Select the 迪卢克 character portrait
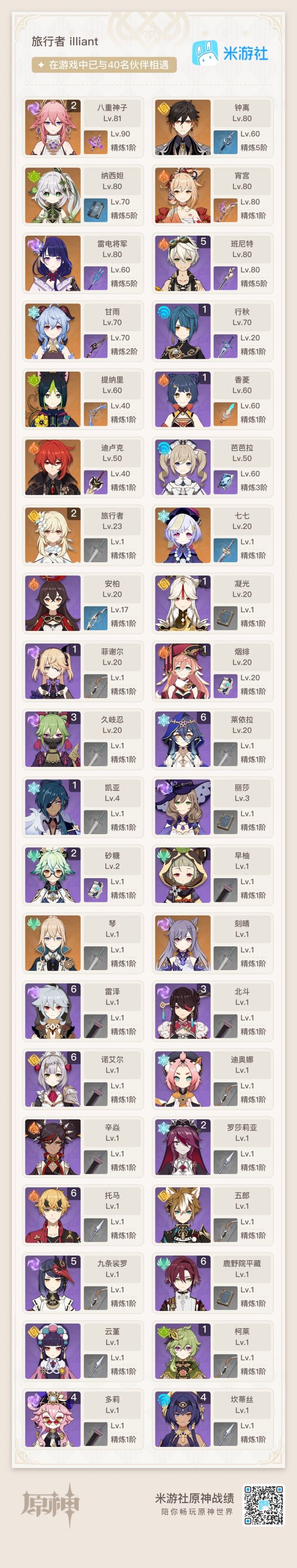 (x=53, y=468)
